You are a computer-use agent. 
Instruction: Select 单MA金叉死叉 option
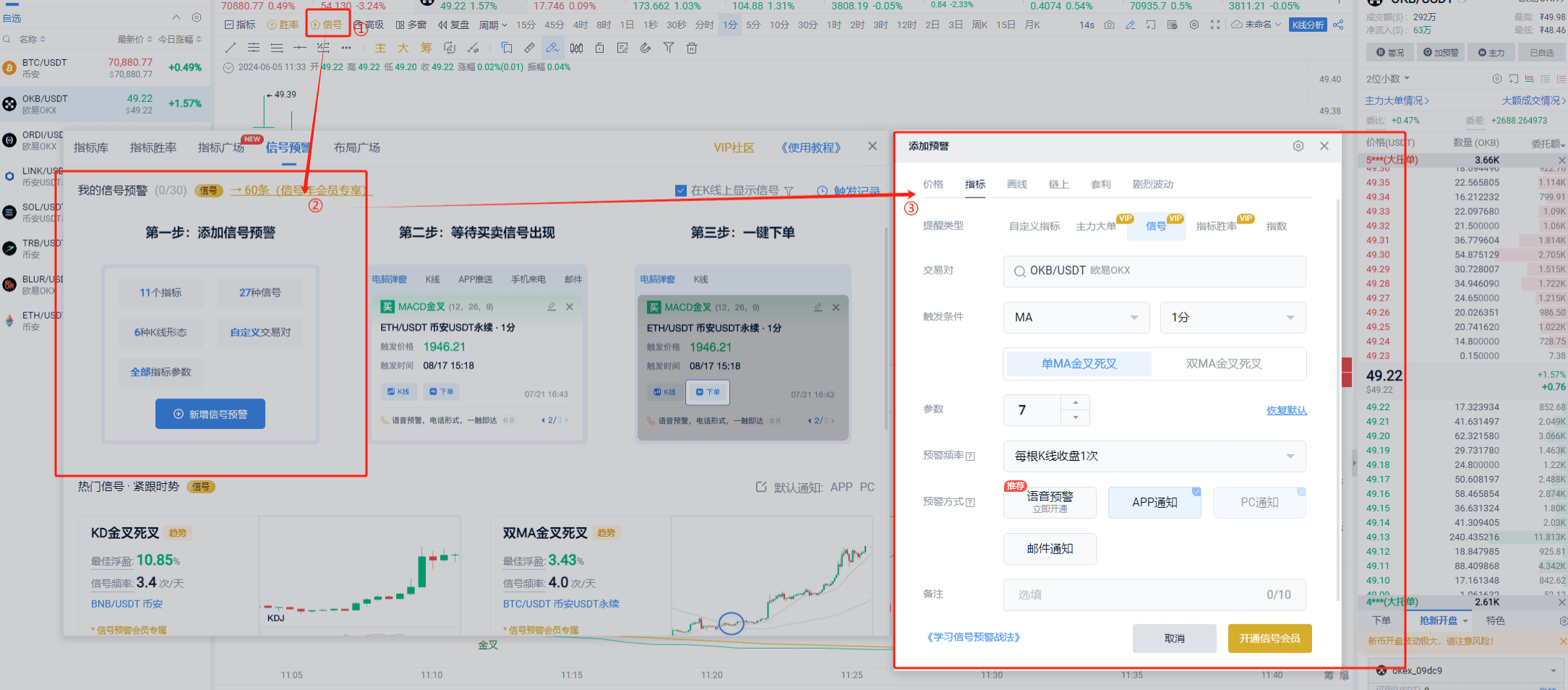tap(1079, 364)
